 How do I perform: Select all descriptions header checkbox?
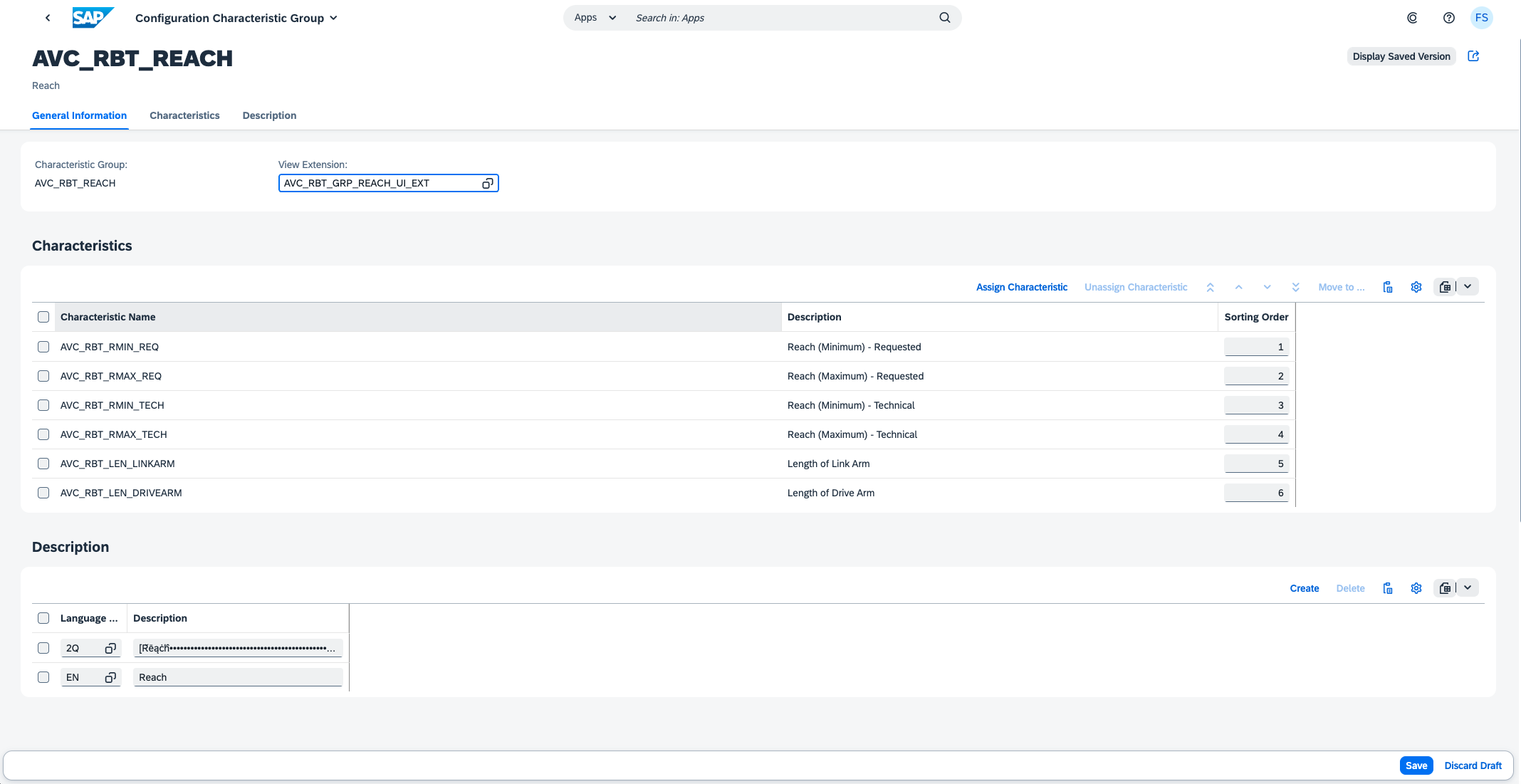coord(43,618)
